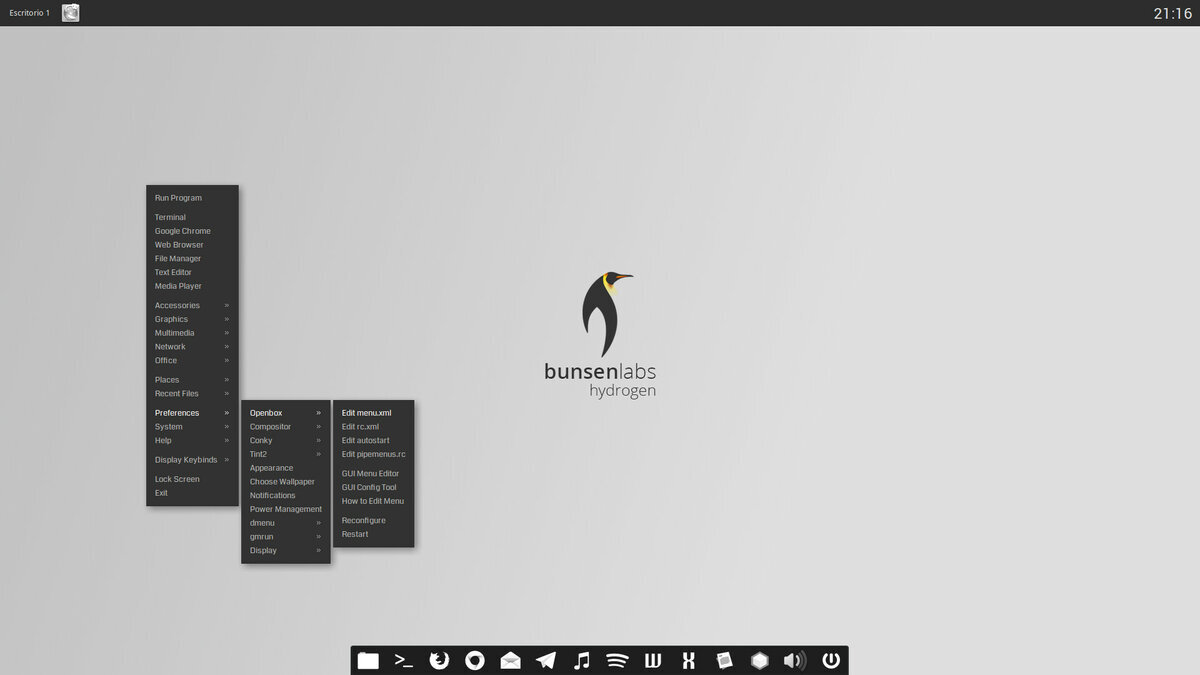Screen dimensions: 1200x675
Task: Expand the Accessories submenu
Action: pos(177,305)
